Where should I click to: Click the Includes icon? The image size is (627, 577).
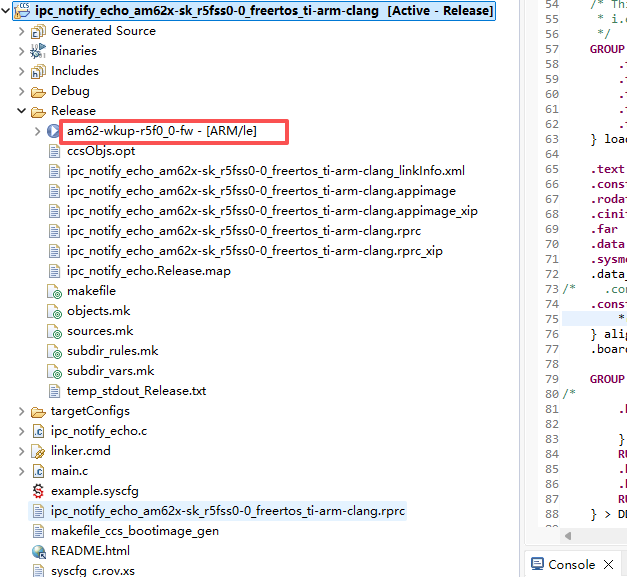[38, 72]
